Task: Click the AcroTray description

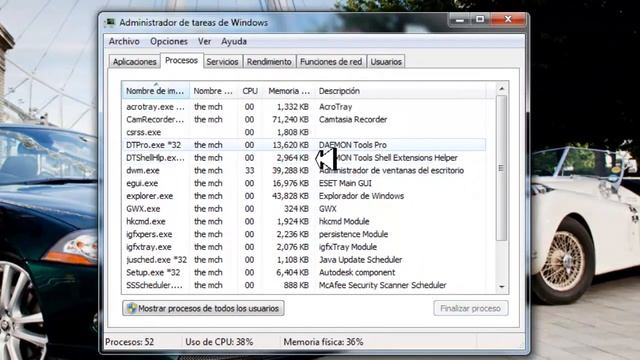Action: click(x=335, y=107)
